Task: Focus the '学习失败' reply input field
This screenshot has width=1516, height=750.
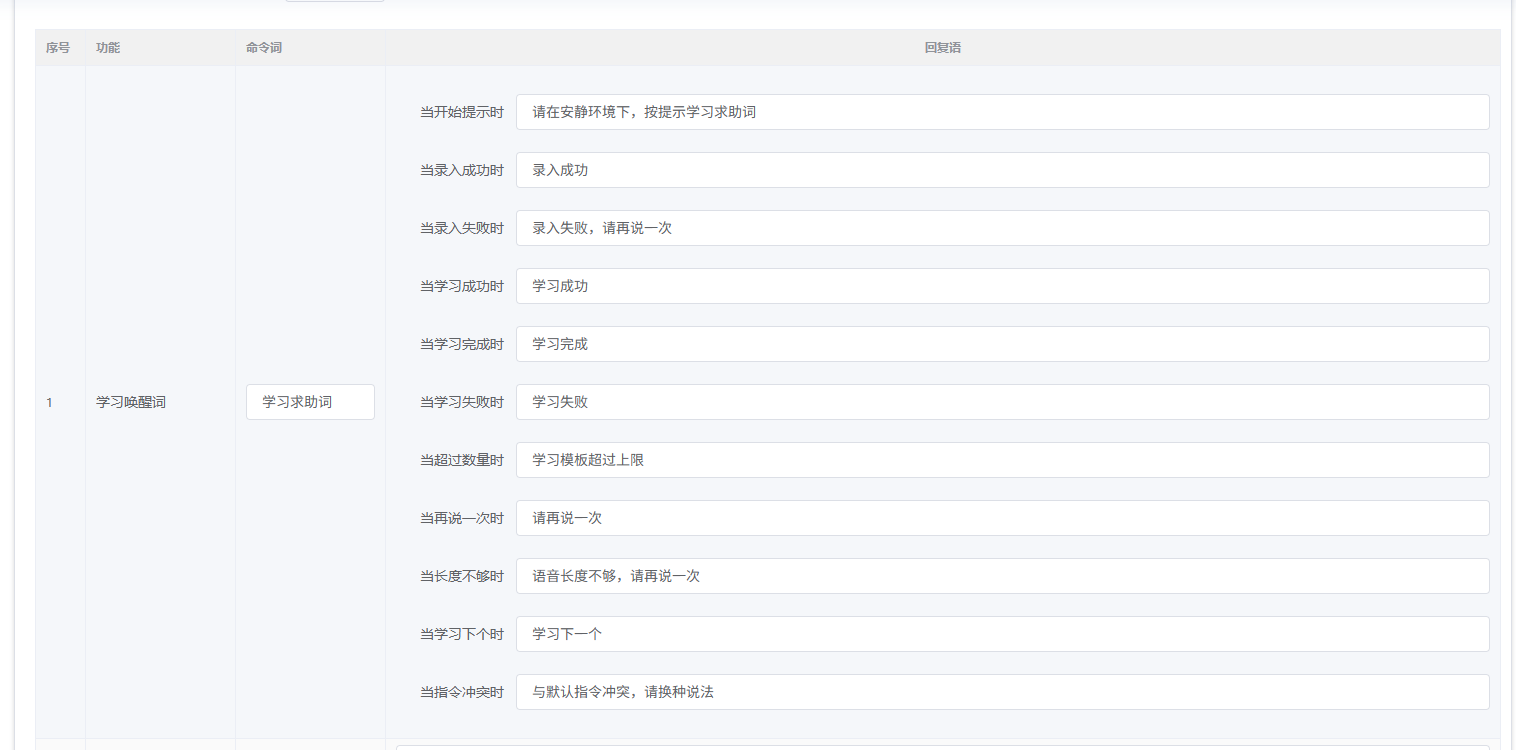Action: pyautogui.click(x=1002, y=402)
